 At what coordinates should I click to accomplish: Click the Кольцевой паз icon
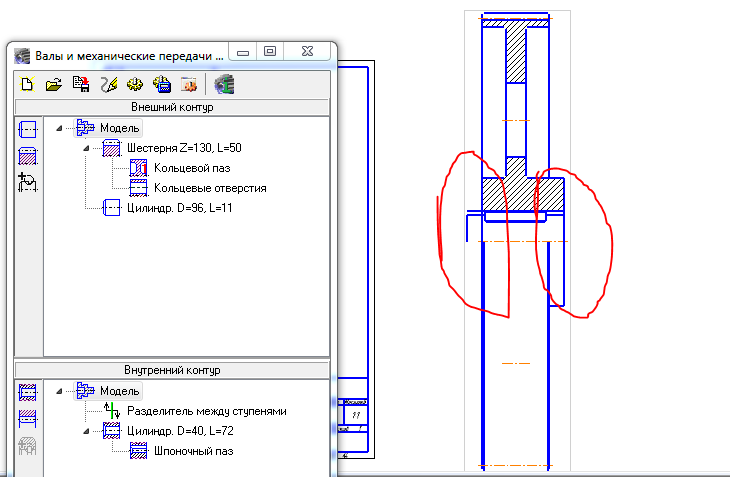139,168
